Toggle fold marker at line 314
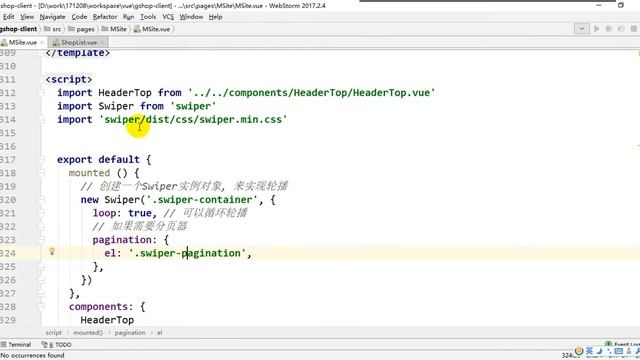The height and width of the screenshot is (360, 640). (x=41, y=120)
